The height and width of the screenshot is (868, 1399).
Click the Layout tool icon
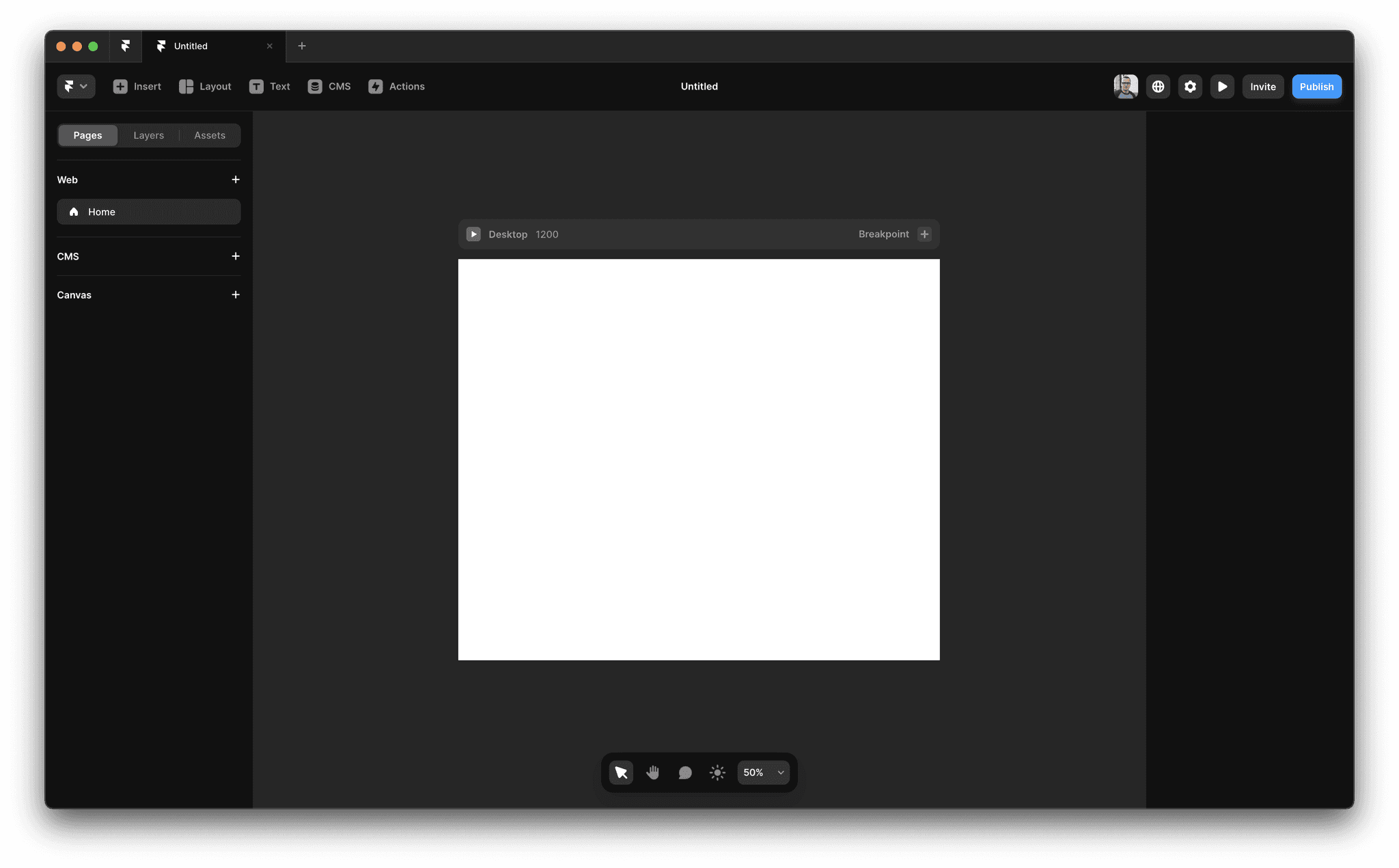186,87
